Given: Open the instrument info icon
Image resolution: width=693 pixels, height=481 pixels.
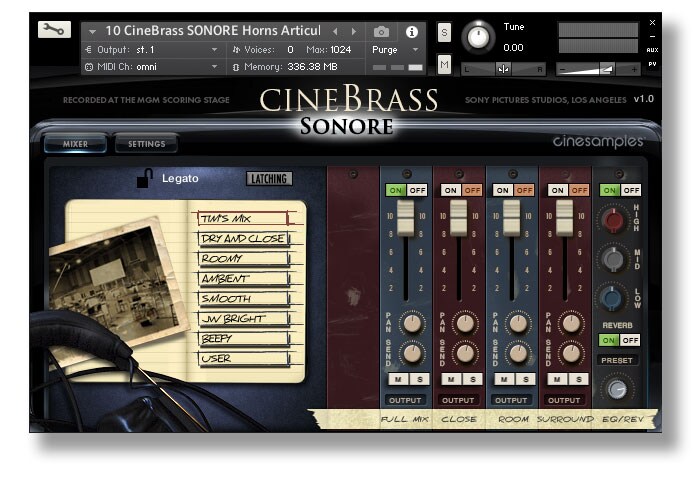Looking at the screenshot, I should 411,32.
